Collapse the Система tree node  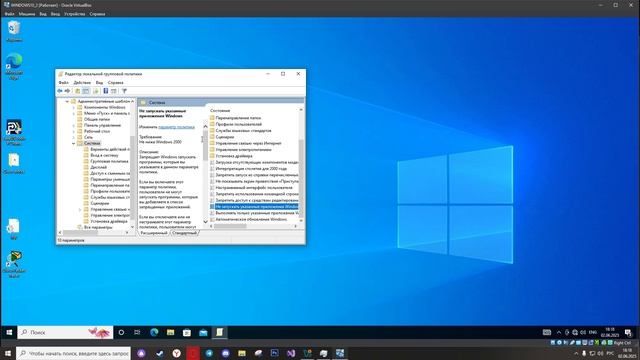pyautogui.click(x=74, y=143)
